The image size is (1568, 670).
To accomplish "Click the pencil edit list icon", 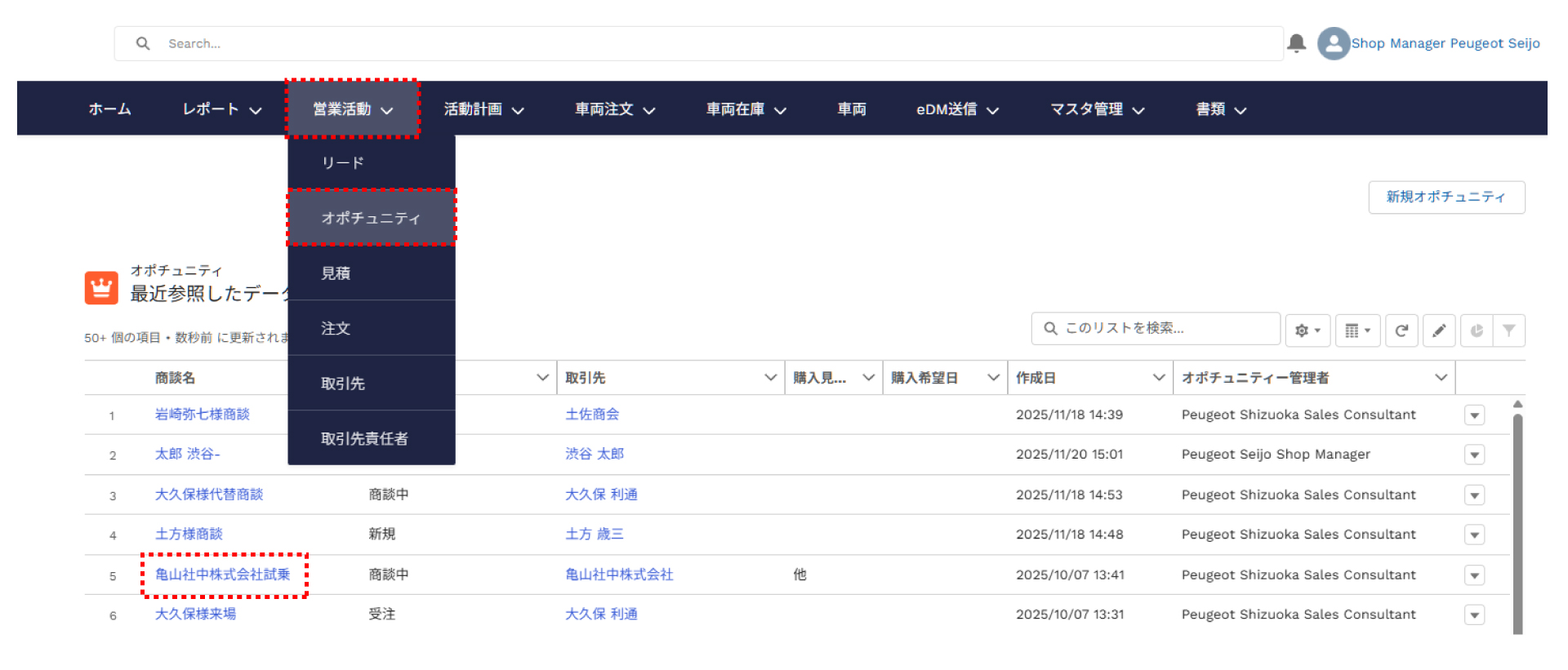I will (x=1439, y=331).
